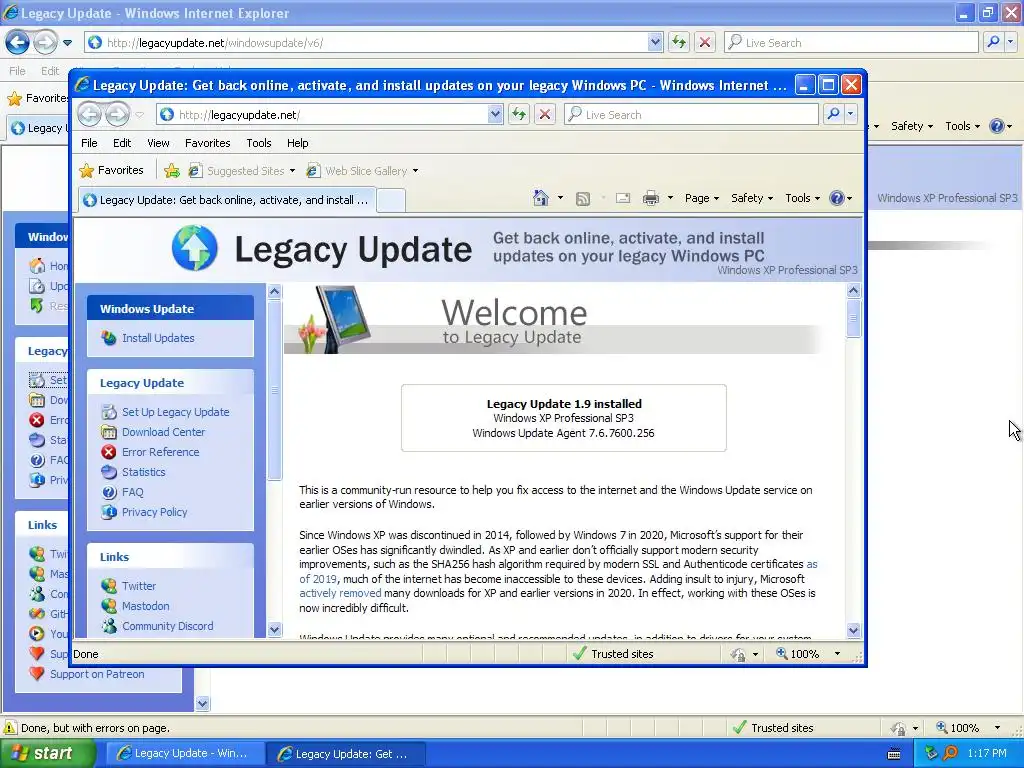Go back in the background Windows Update window
1024x768 pixels.
(18, 42)
